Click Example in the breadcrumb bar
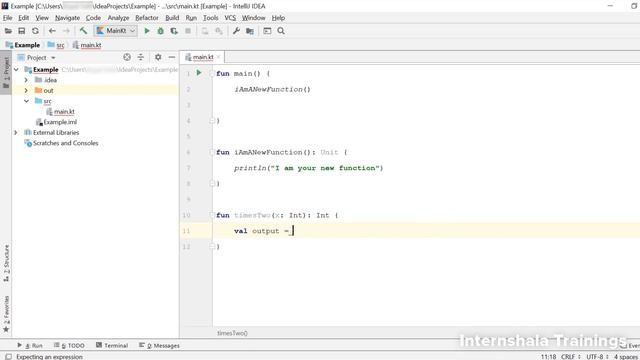The width and height of the screenshot is (640, 360). click(x=23, y=45)
